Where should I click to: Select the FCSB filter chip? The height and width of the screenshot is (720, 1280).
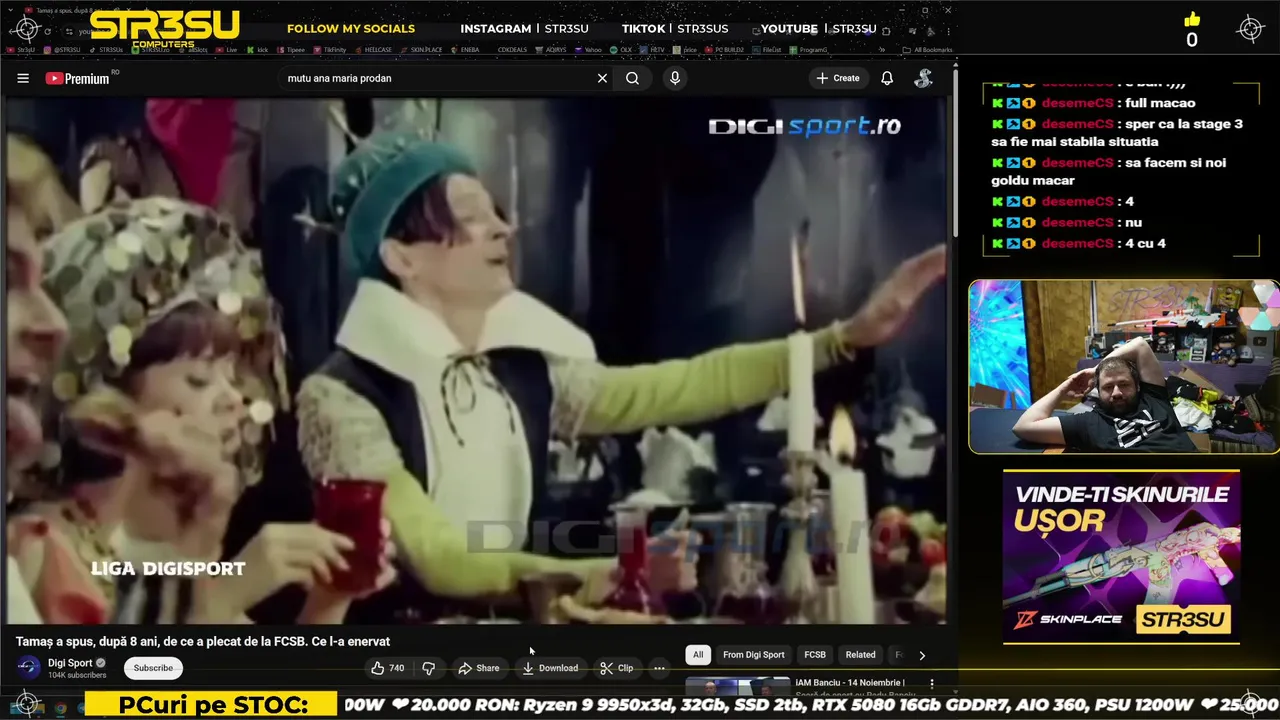point(815,655)
